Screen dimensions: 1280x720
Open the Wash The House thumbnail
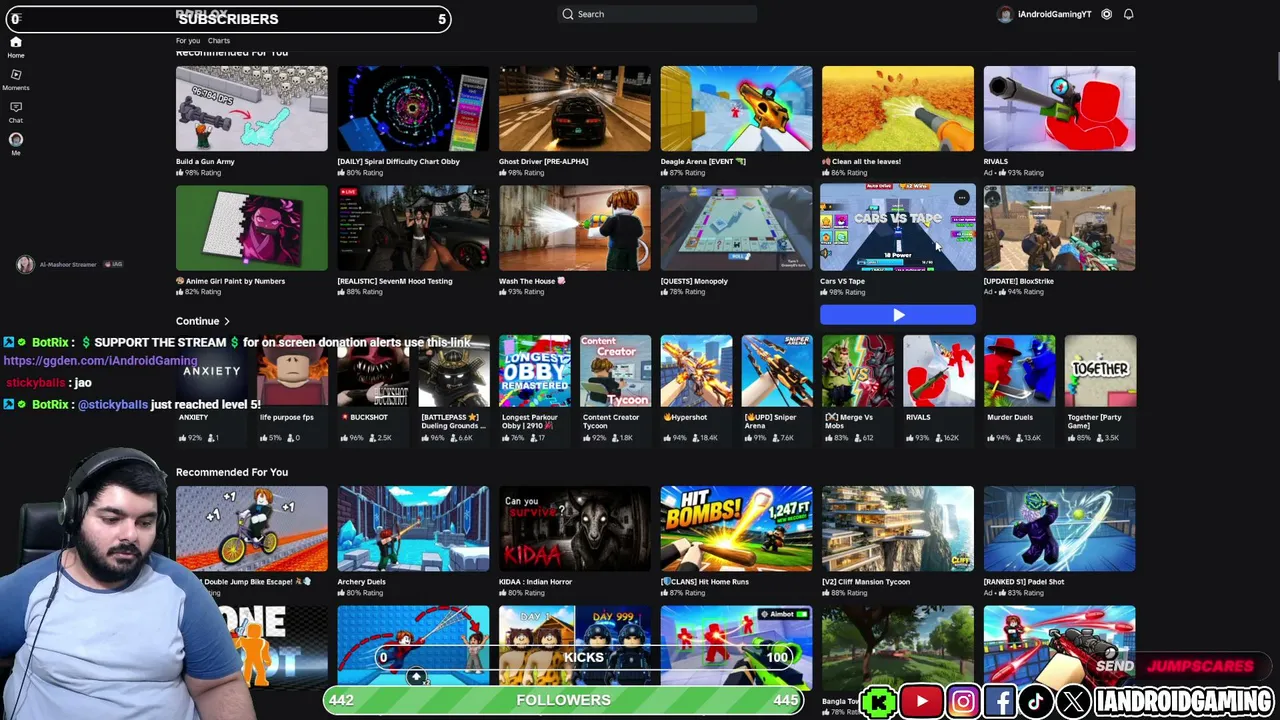(x=575, y=228)
